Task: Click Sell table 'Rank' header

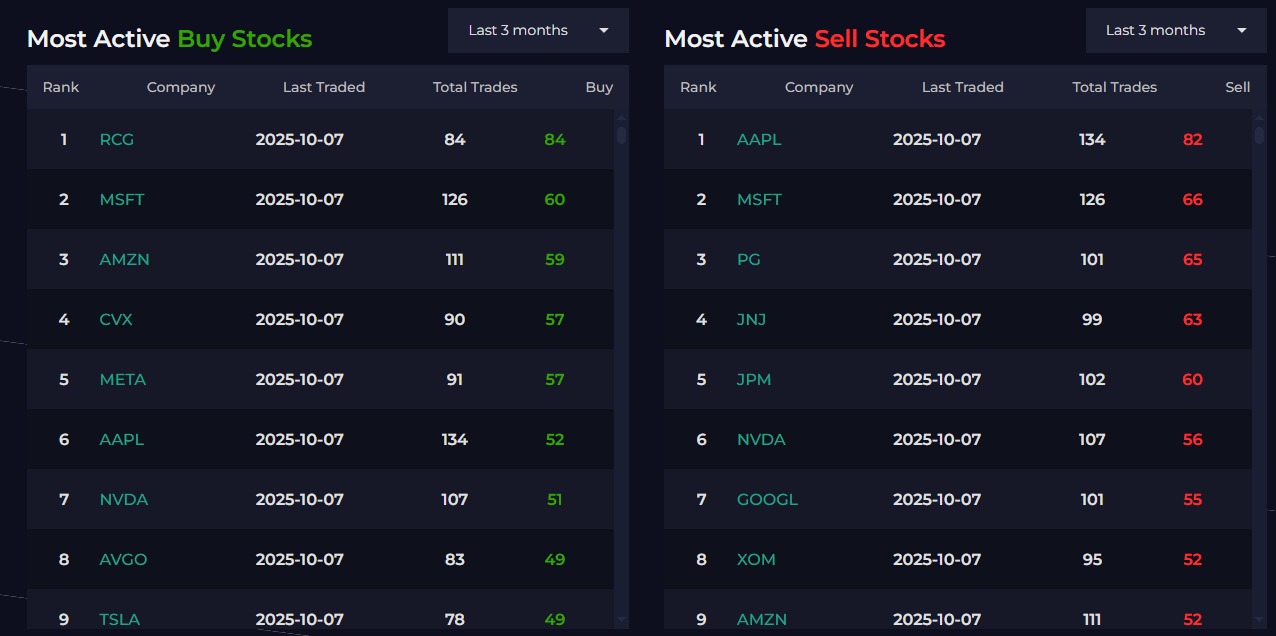Action: point(698,87)
